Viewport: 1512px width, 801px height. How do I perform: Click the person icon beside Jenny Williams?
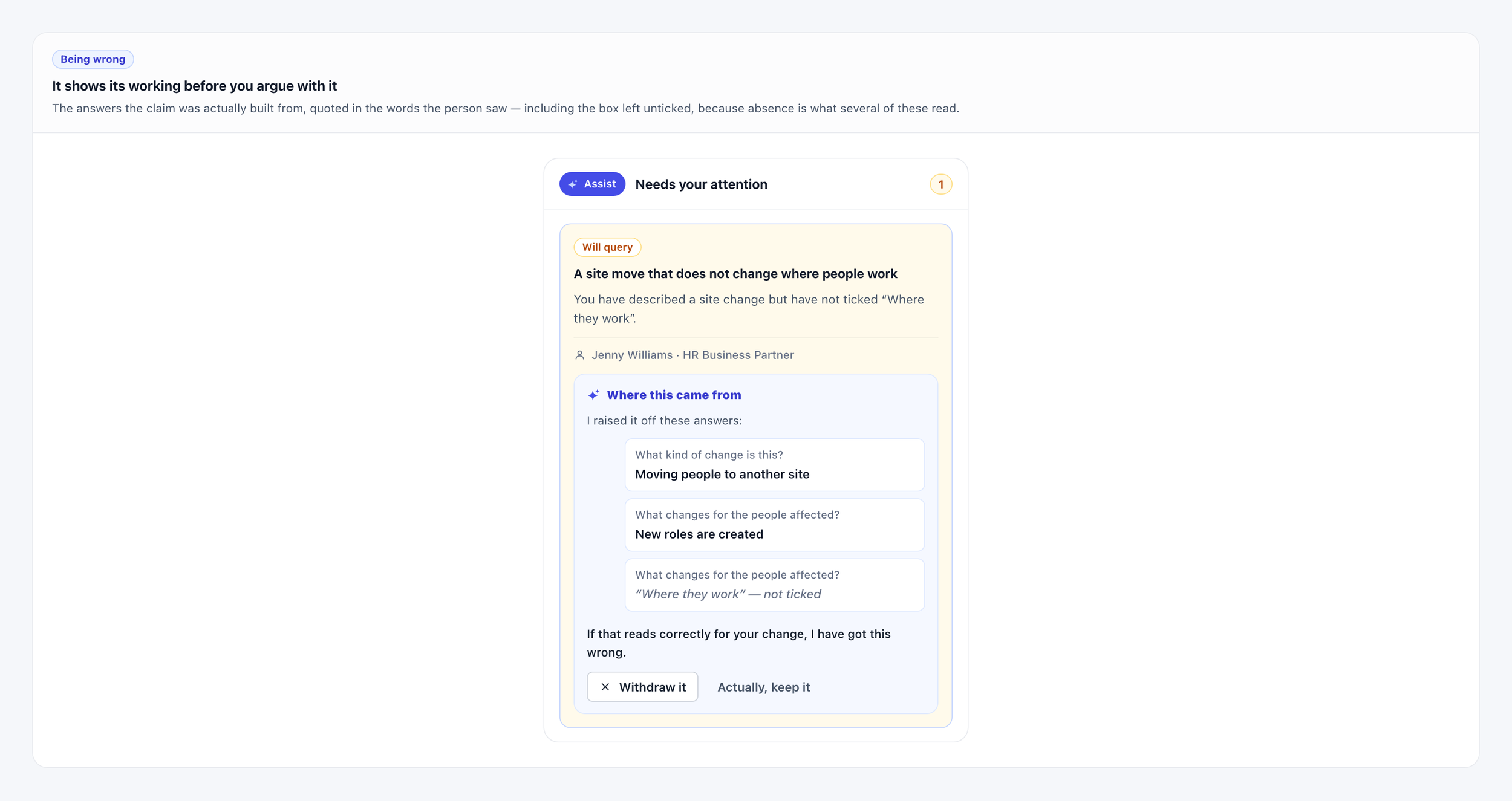tap(579, 355)
